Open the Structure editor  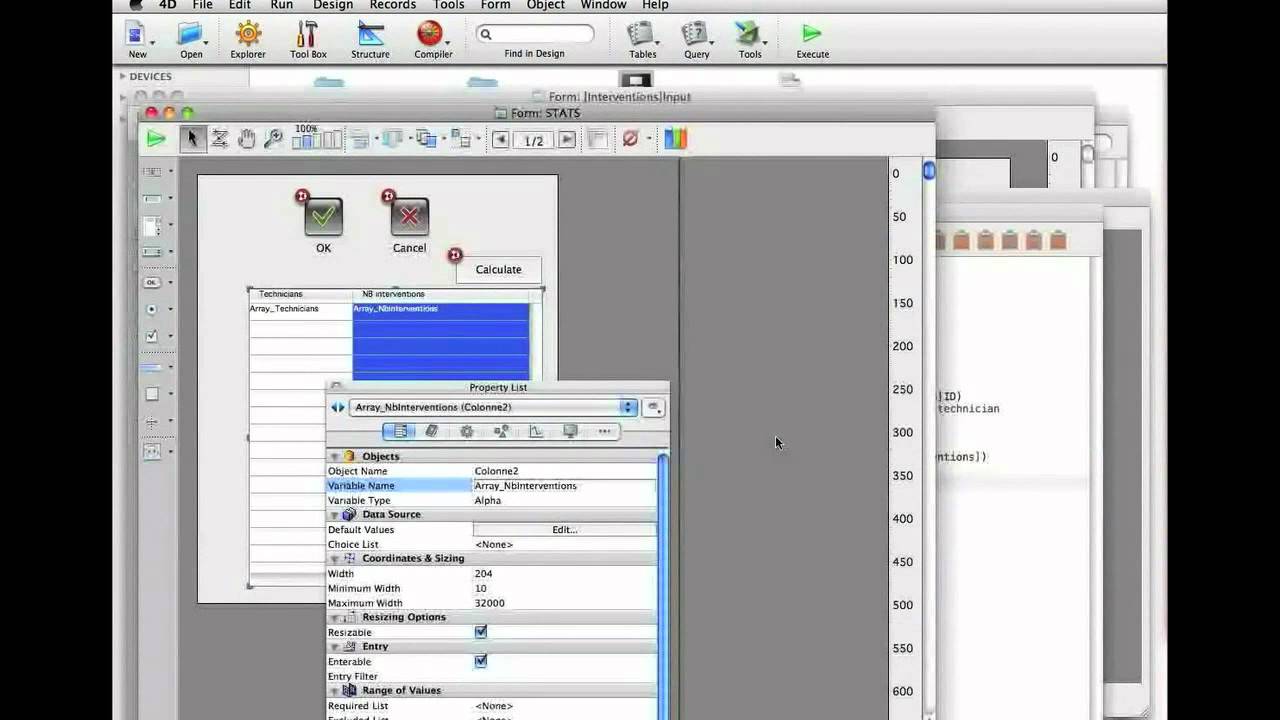tap(370, 34)
